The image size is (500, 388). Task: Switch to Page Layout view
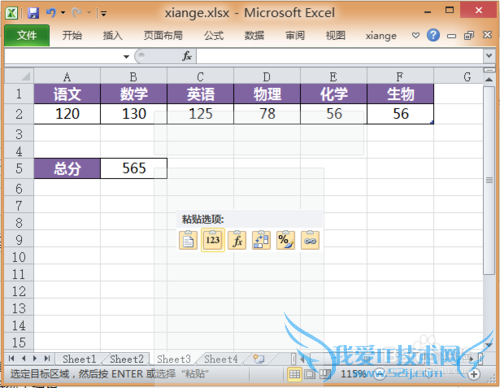point(310,374)
